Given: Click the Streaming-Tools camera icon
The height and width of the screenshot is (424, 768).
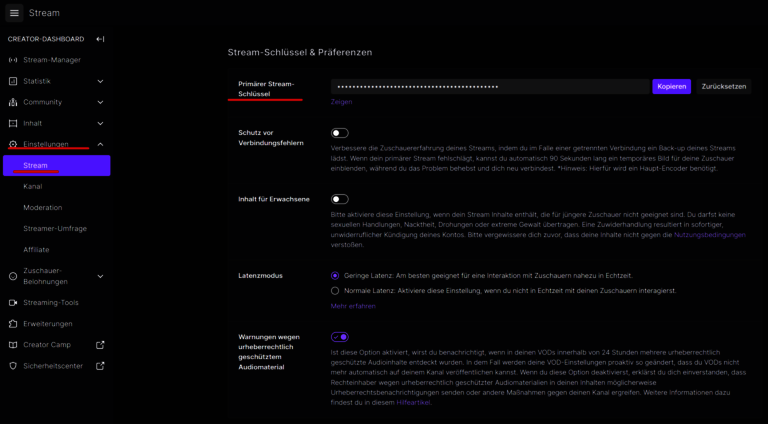Looking at the screenshot, I should click(13, 303).
